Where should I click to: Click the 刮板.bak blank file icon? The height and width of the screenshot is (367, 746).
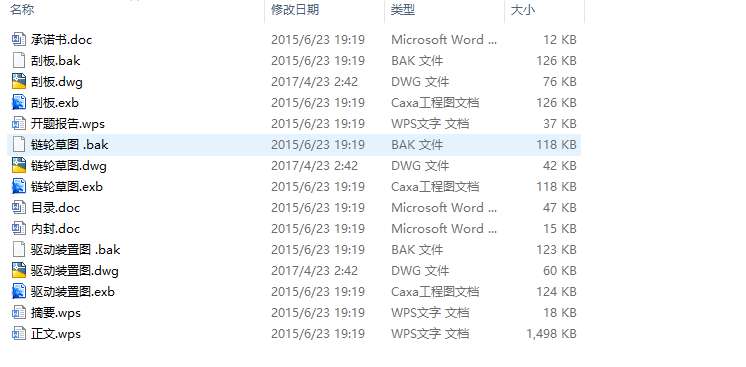point(19,60)
